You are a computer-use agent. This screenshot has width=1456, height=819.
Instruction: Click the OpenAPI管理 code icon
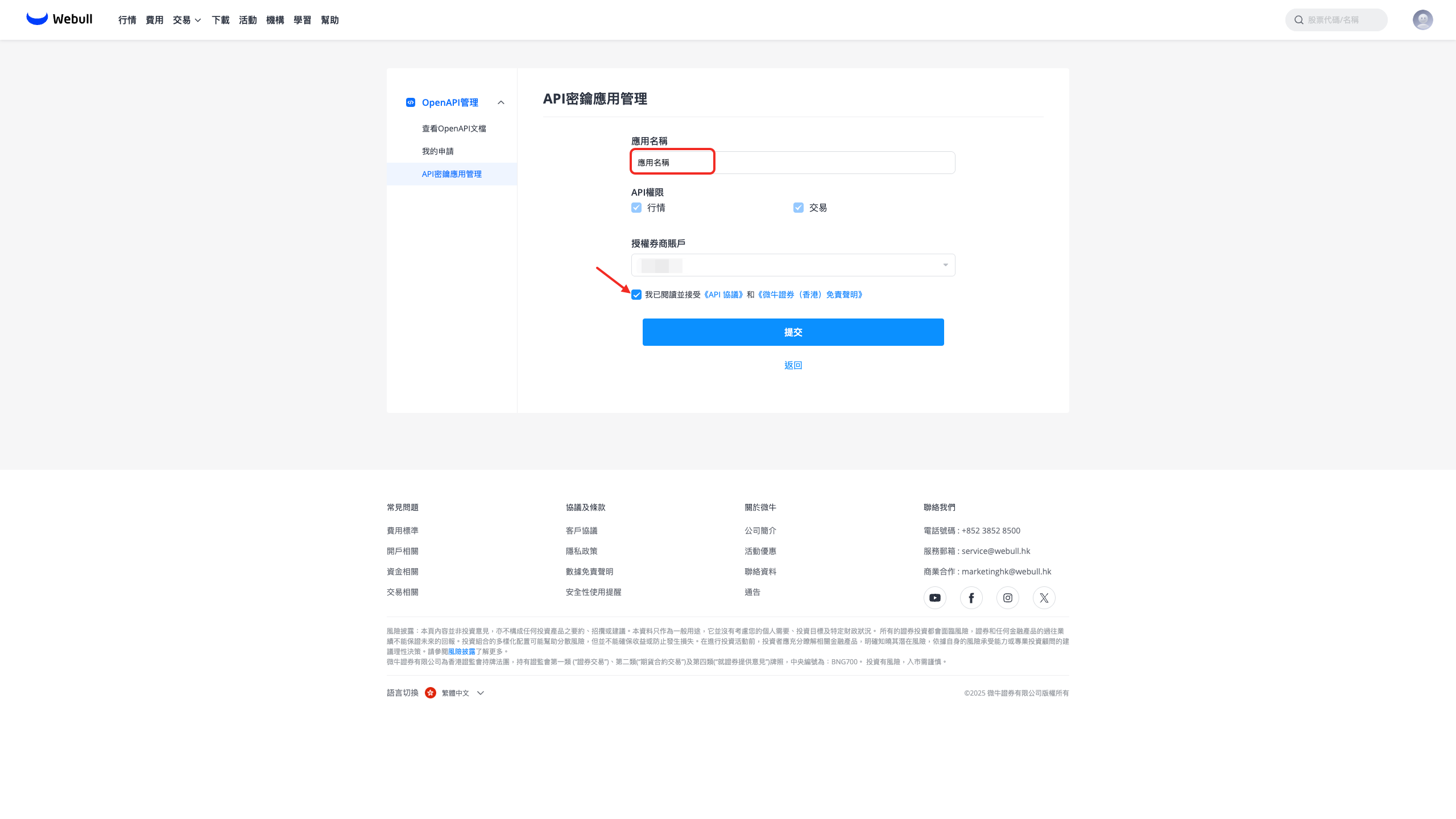click(411, 102)
